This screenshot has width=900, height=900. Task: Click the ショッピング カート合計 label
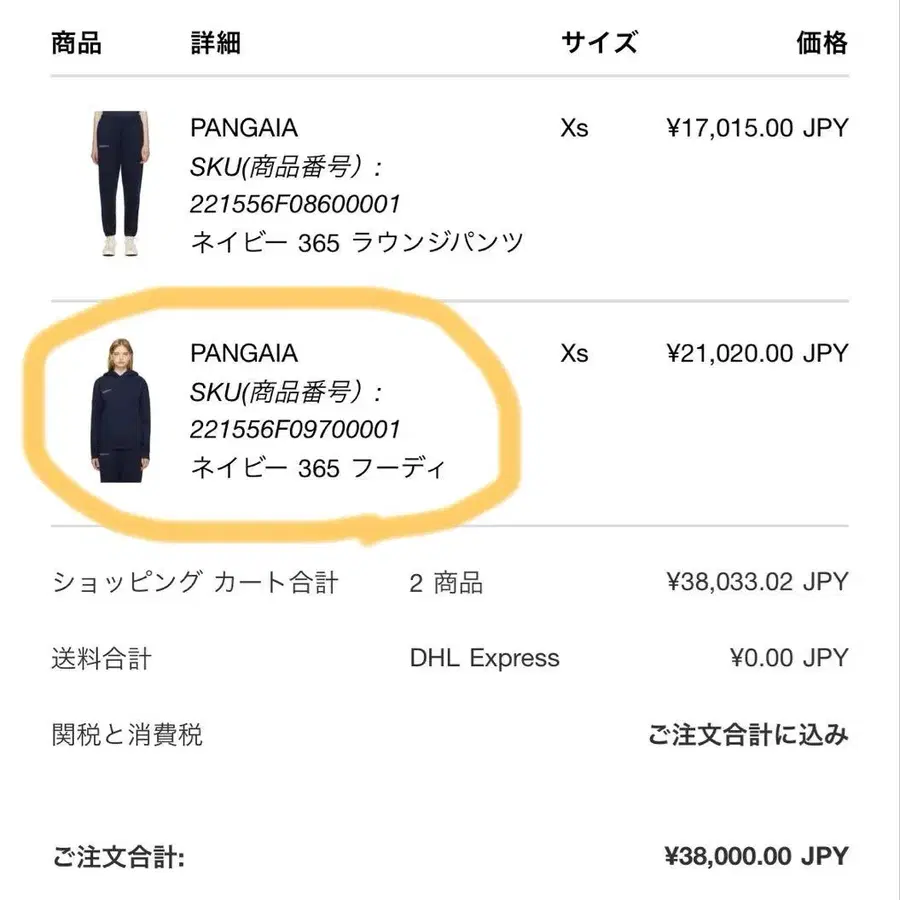[x=195, y=582]
